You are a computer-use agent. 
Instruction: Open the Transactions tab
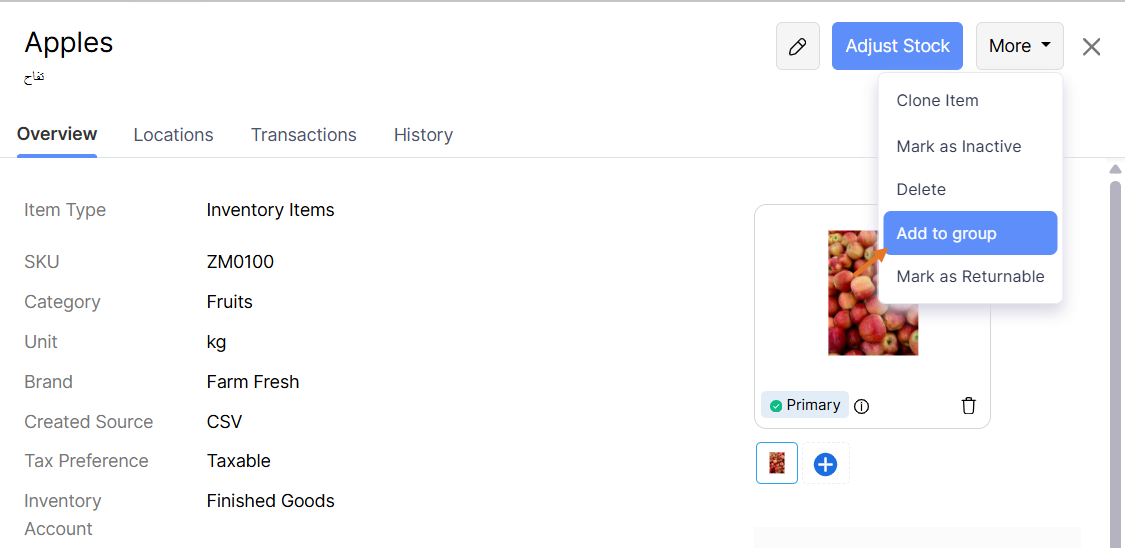pos(303,135)
